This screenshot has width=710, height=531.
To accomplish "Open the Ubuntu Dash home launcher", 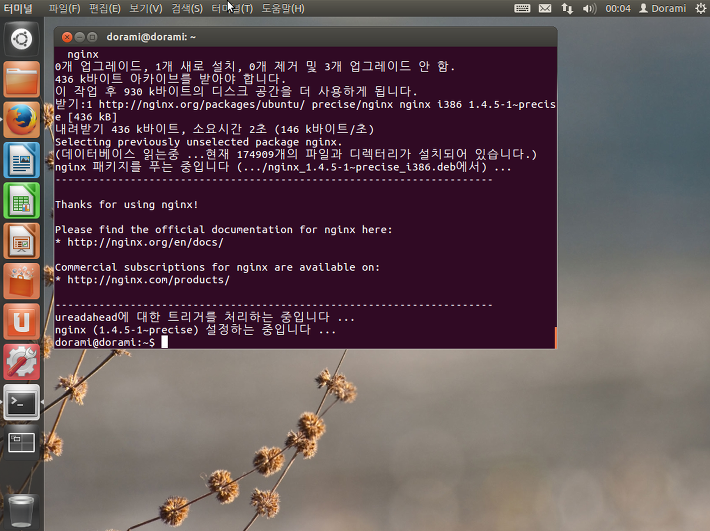I will [x=21, y=39].
